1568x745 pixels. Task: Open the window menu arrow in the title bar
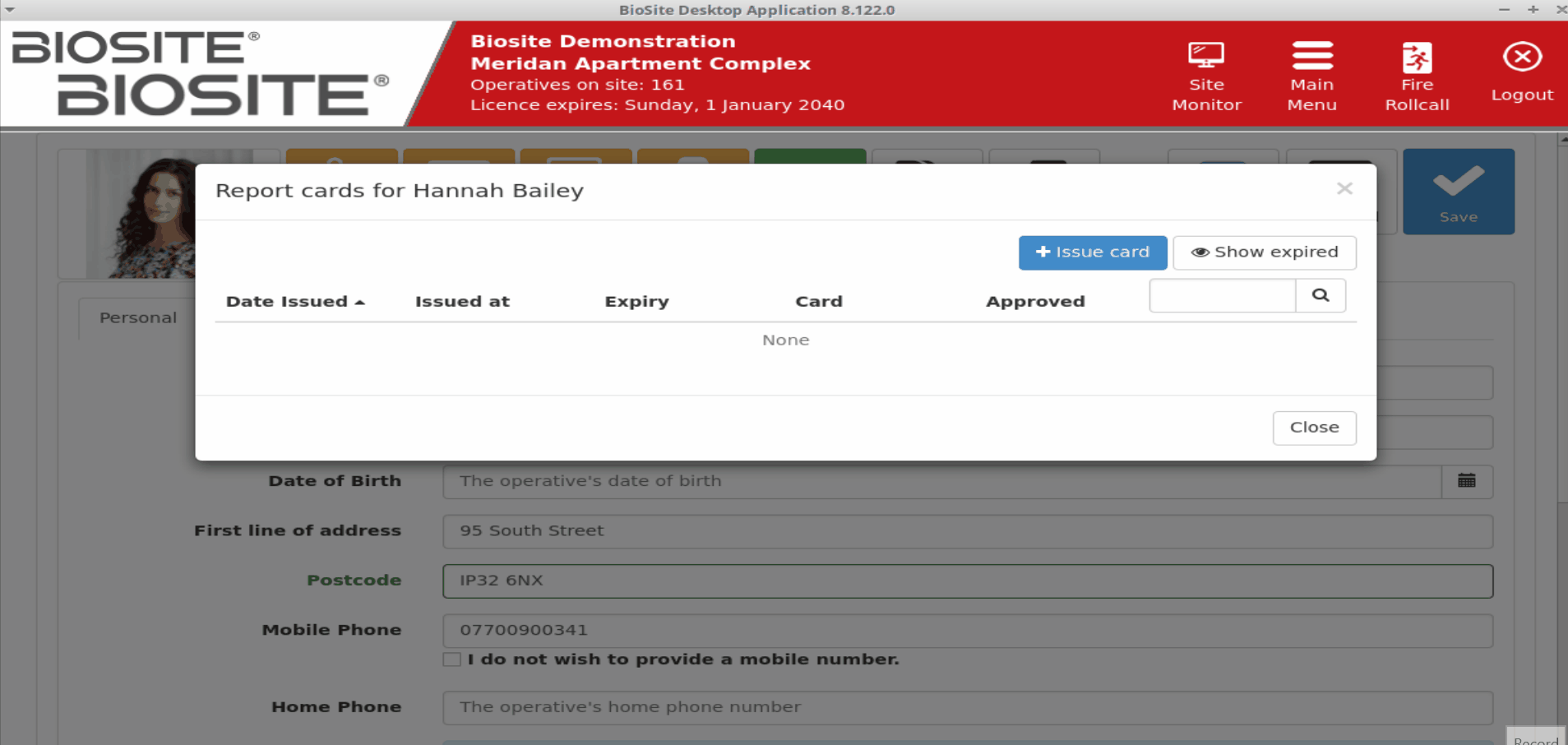[10, 10]
